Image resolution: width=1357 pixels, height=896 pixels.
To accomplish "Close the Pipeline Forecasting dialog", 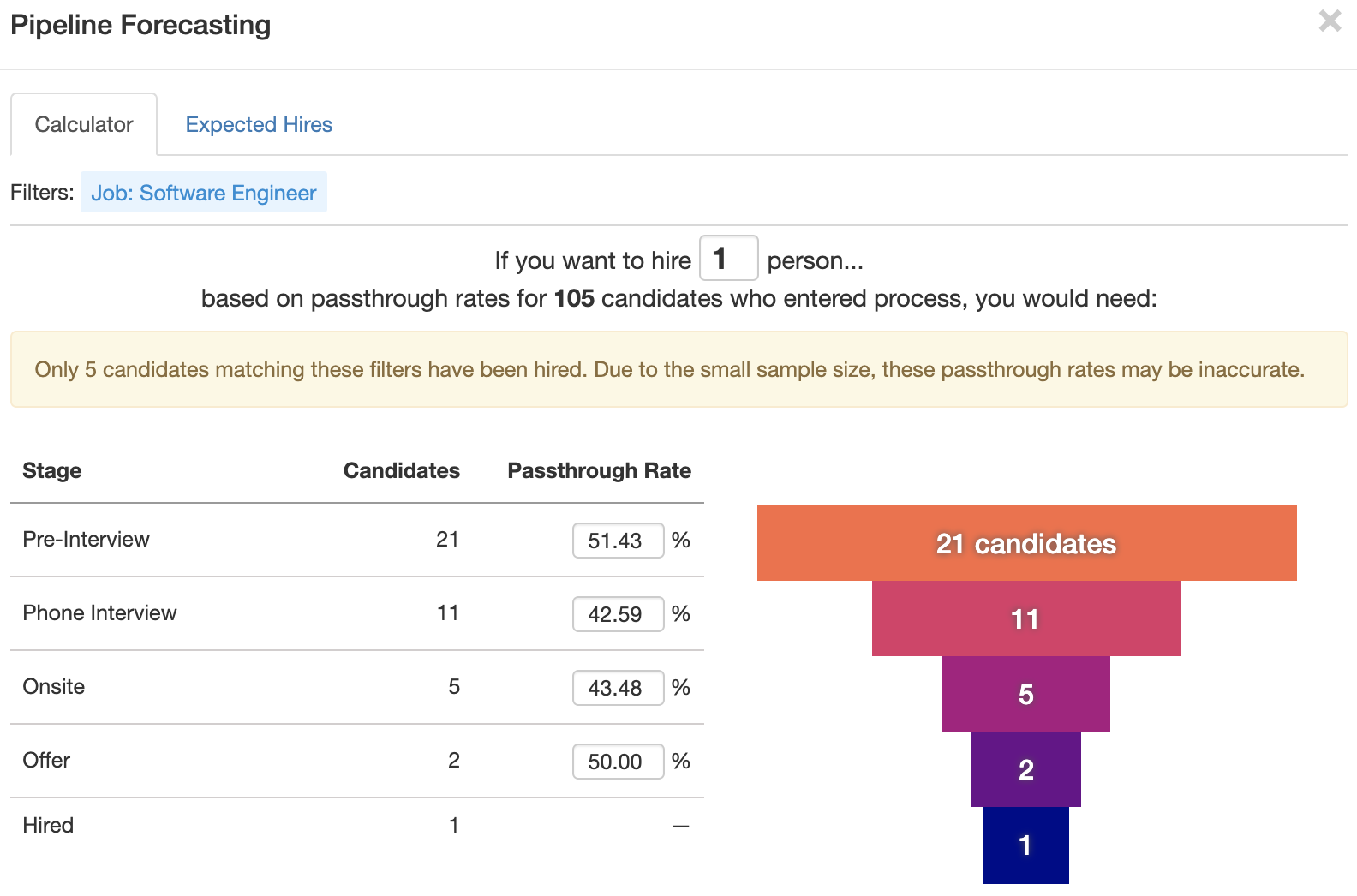I will pos(1330,21).
